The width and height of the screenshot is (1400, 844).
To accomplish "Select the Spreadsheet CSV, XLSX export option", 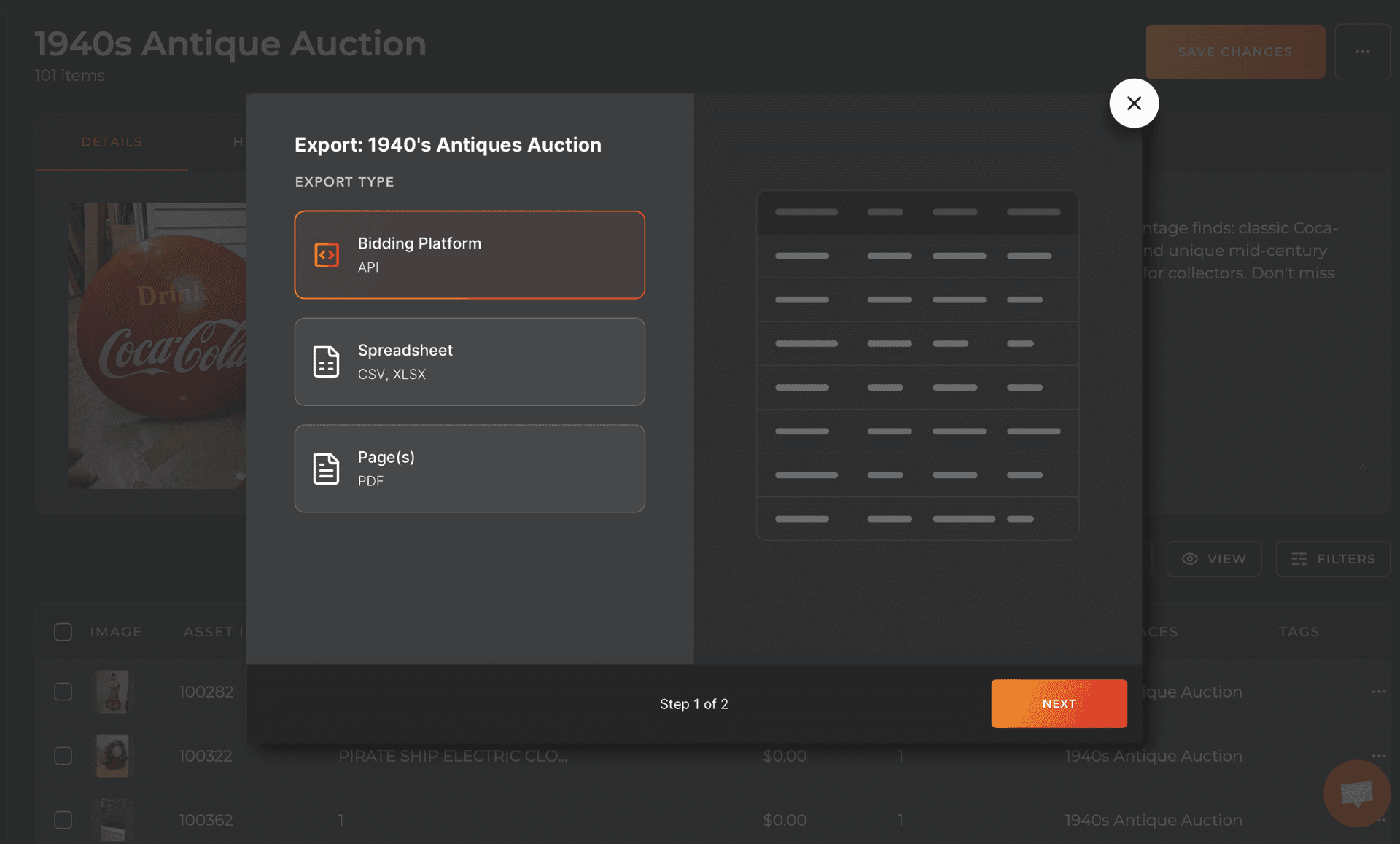I will click(x=469, y=362).
